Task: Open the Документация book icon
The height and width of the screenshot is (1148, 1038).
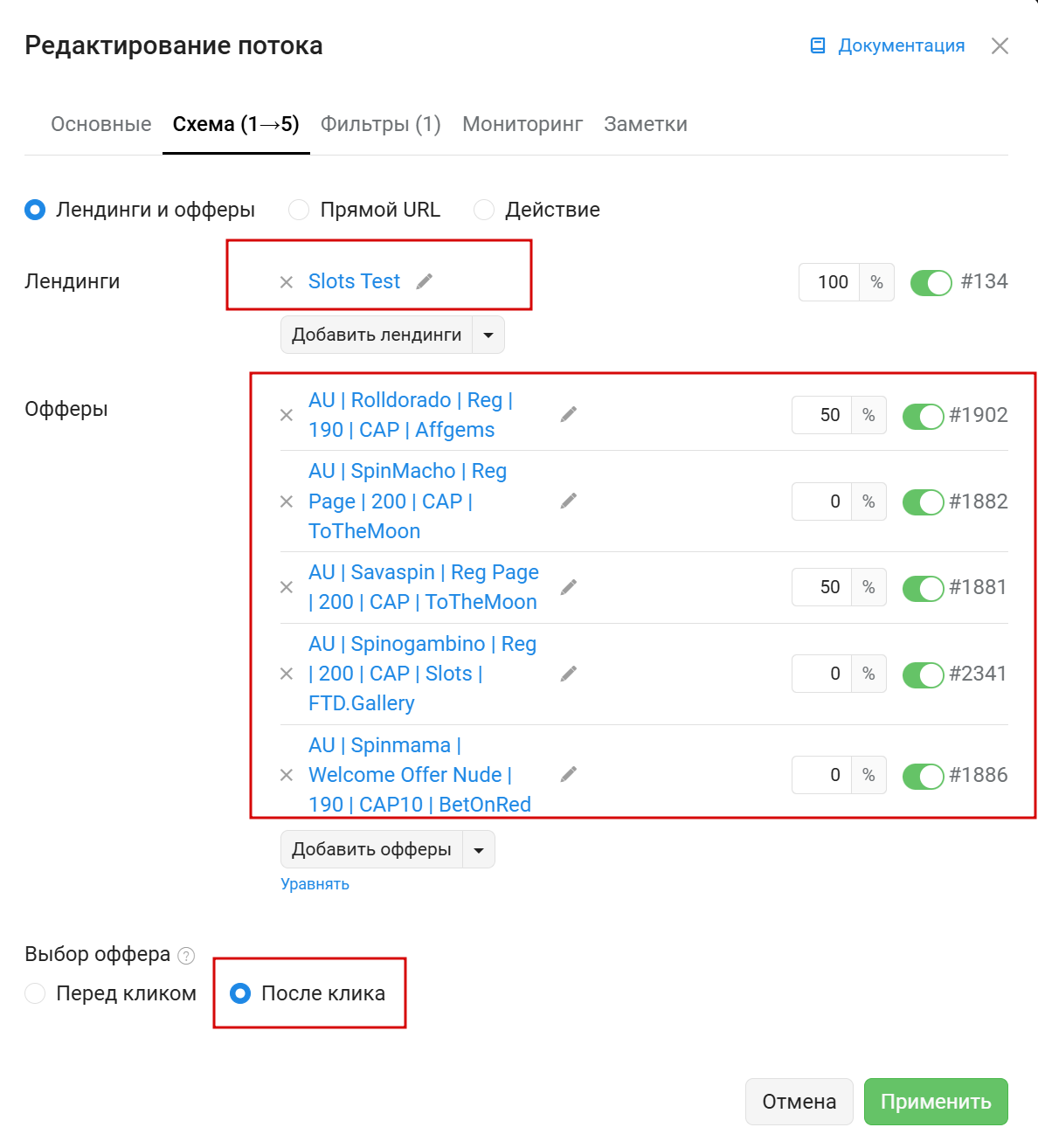Action: 818,45
